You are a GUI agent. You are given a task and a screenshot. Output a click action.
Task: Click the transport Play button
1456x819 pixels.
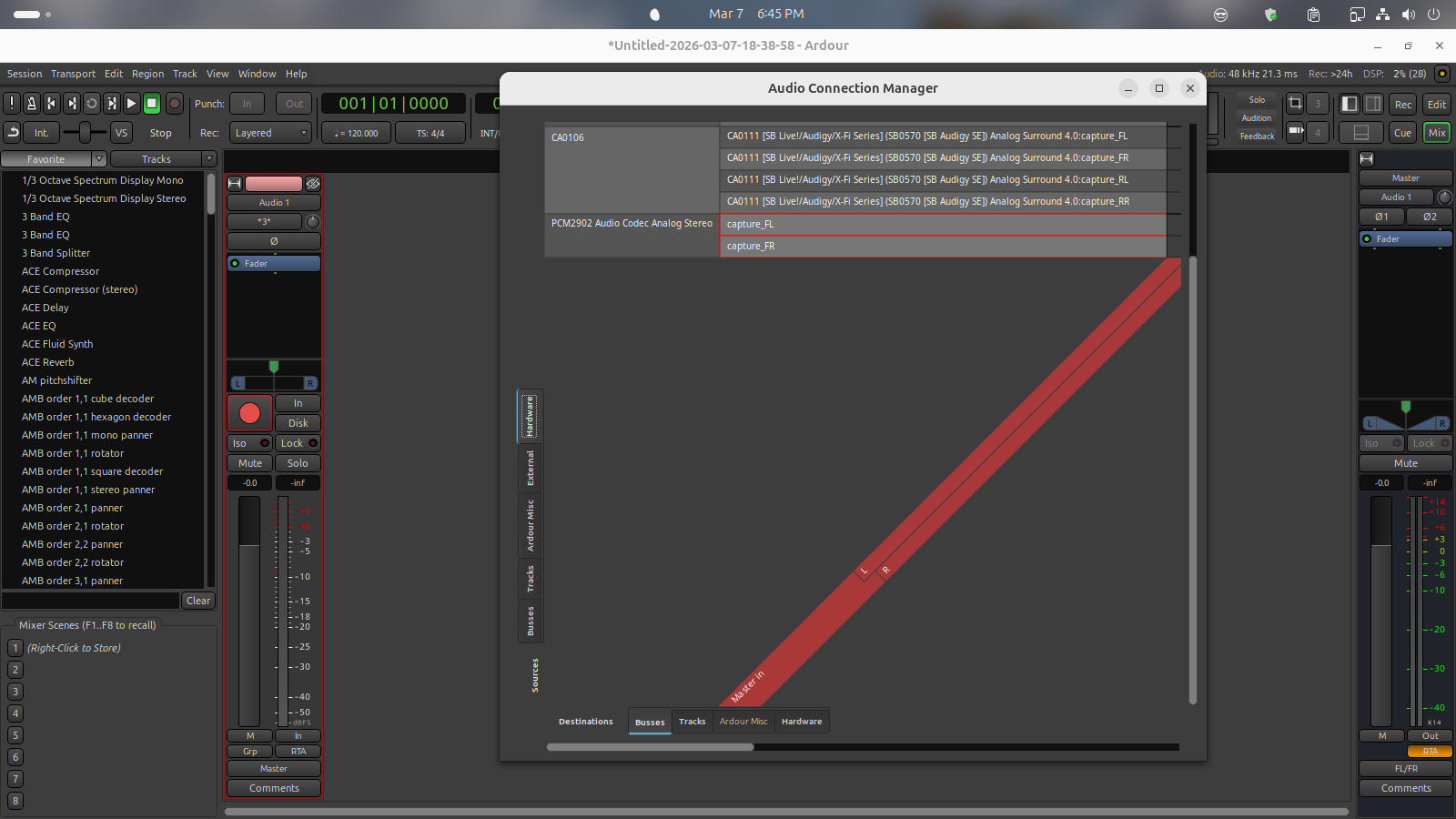coord(131,104)
